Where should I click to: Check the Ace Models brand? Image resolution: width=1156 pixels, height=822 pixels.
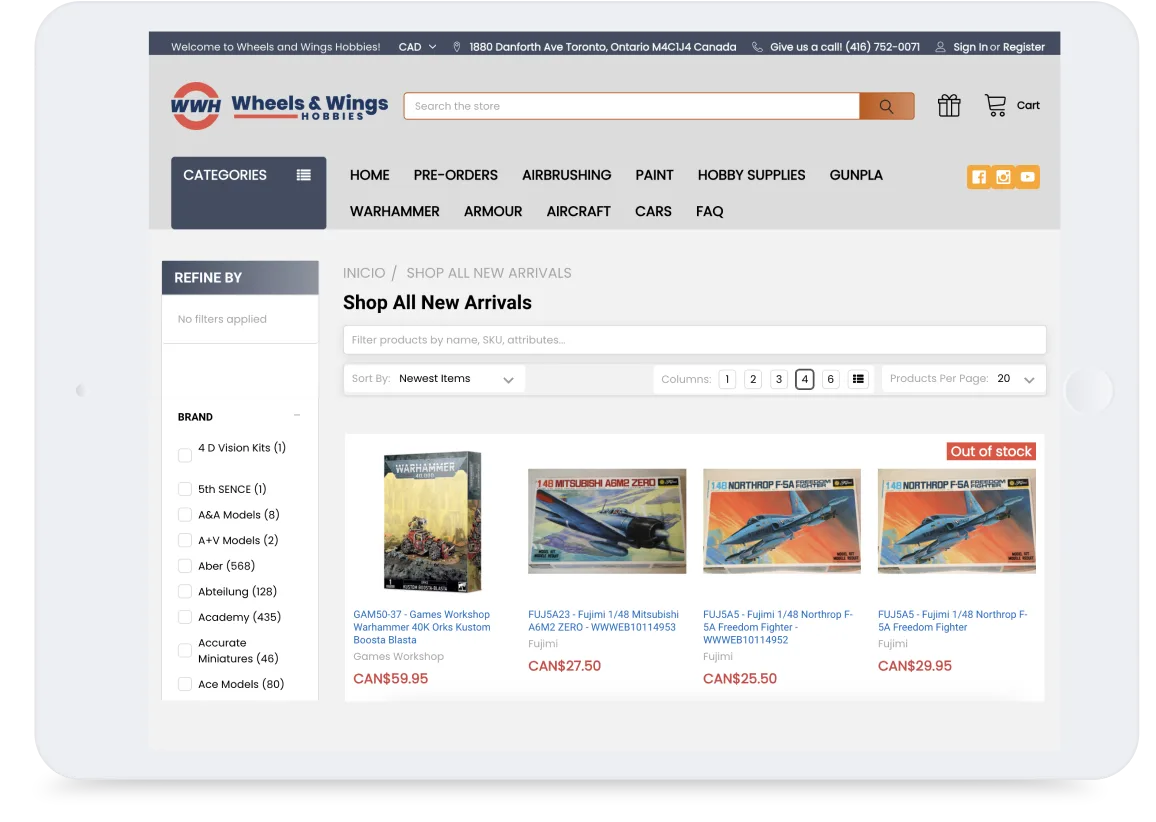[185, 684]
